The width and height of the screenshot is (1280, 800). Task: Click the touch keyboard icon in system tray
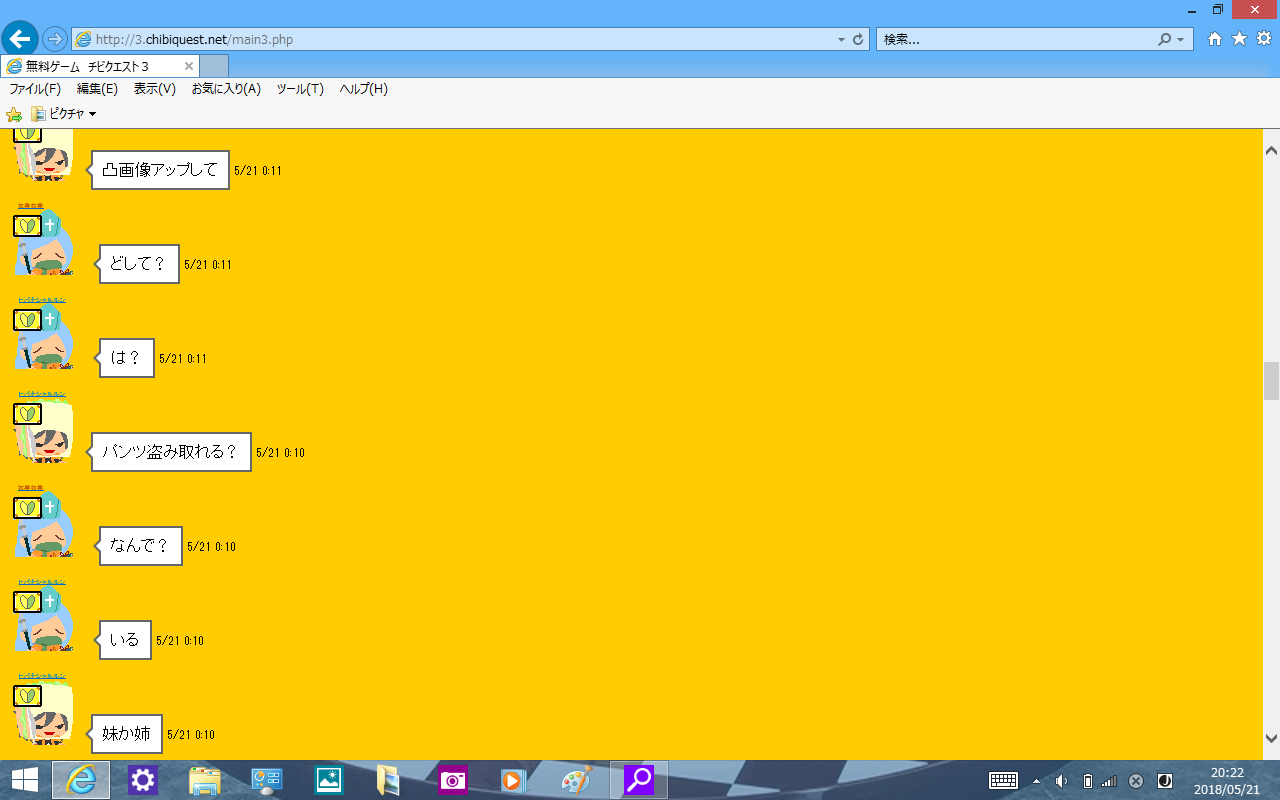pos(1003,781)
